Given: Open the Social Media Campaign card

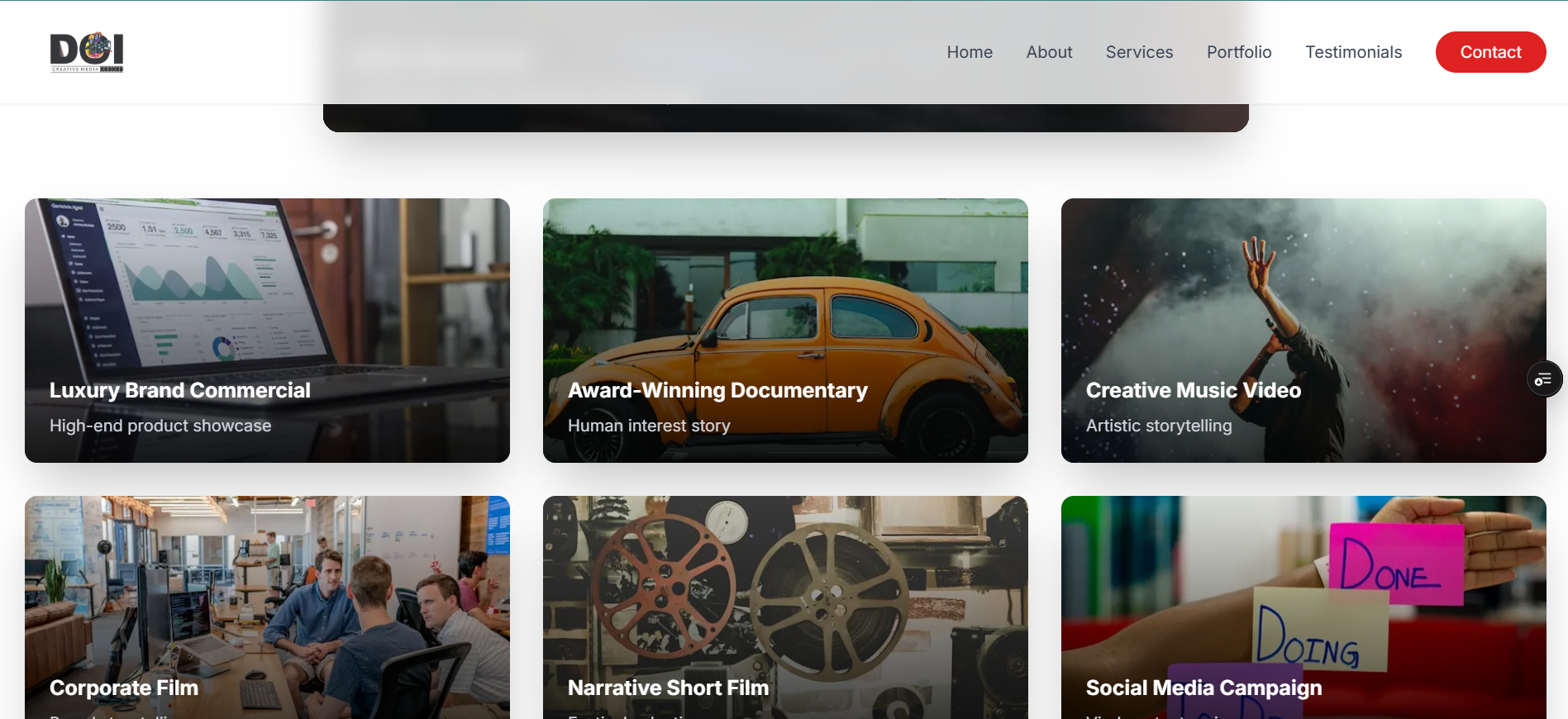Looking at the screenshot, I should [1303, 595].
